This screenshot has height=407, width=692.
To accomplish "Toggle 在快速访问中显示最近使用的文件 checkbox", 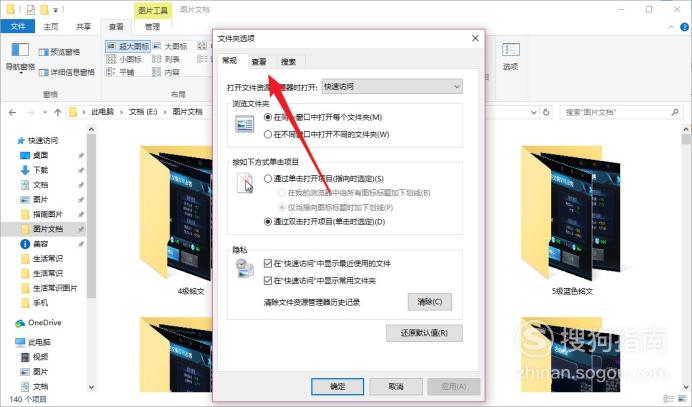I will click(x=327, y=264).
